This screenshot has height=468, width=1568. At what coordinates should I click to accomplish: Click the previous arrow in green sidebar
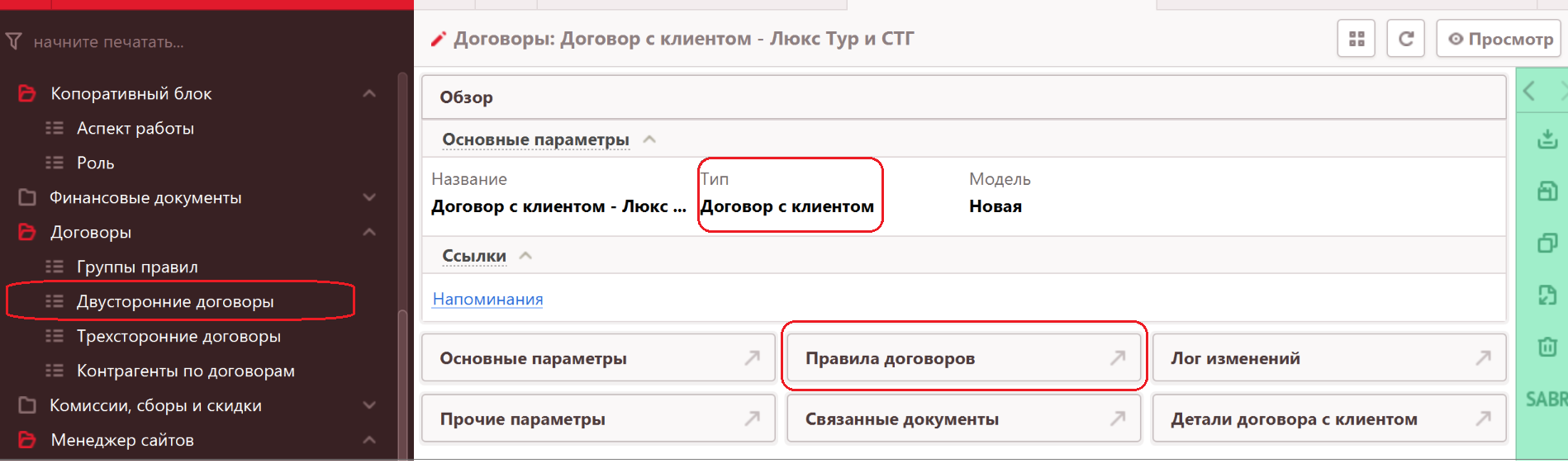[x=1529, y=91]
